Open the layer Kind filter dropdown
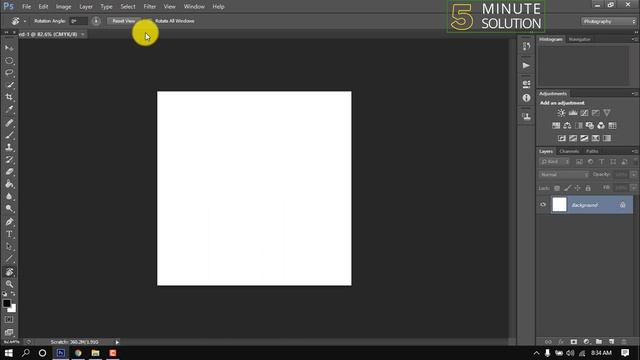640x360 pixels. (555, 162)
